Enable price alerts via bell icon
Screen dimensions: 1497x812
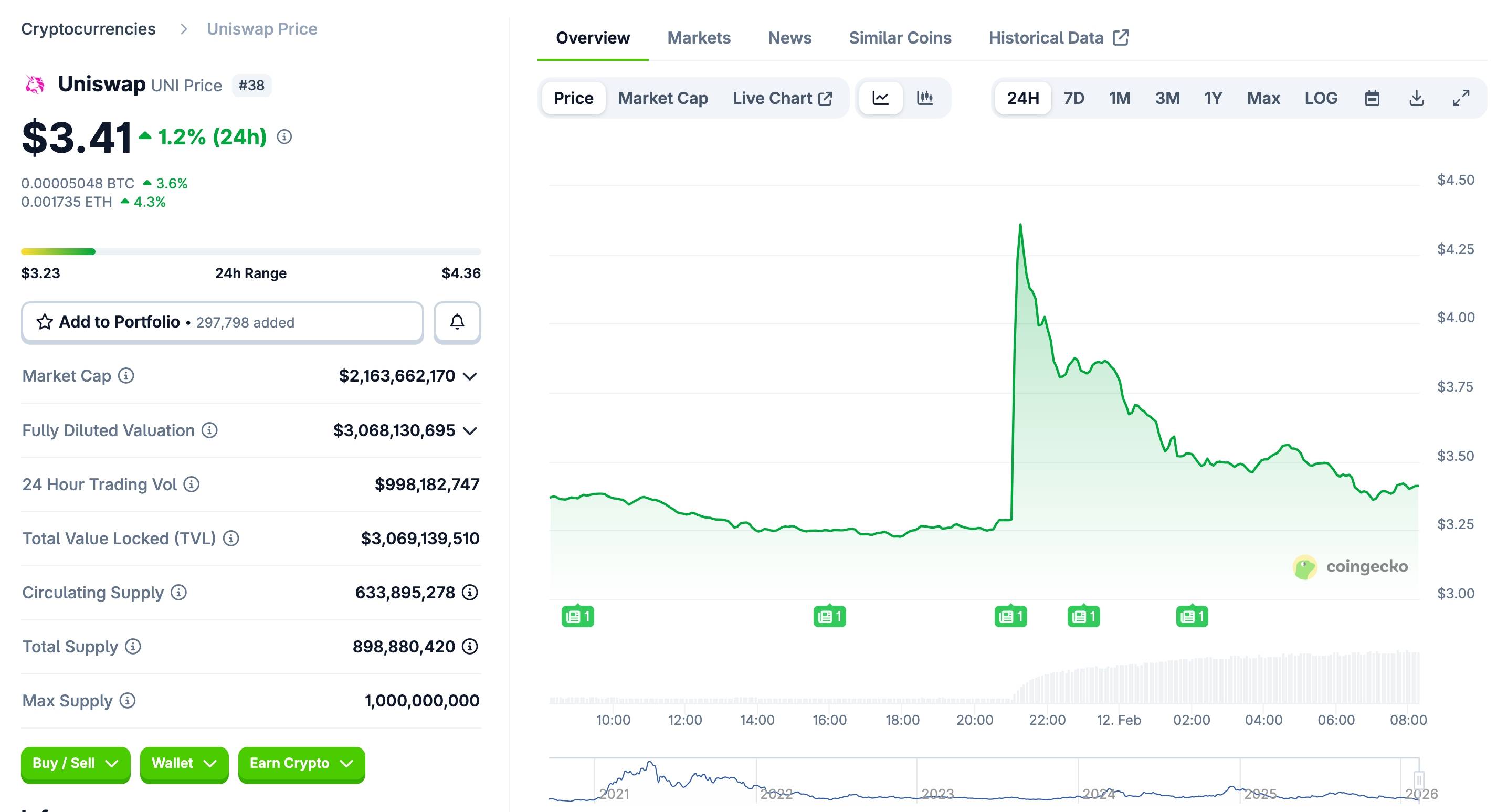point(457,322)
